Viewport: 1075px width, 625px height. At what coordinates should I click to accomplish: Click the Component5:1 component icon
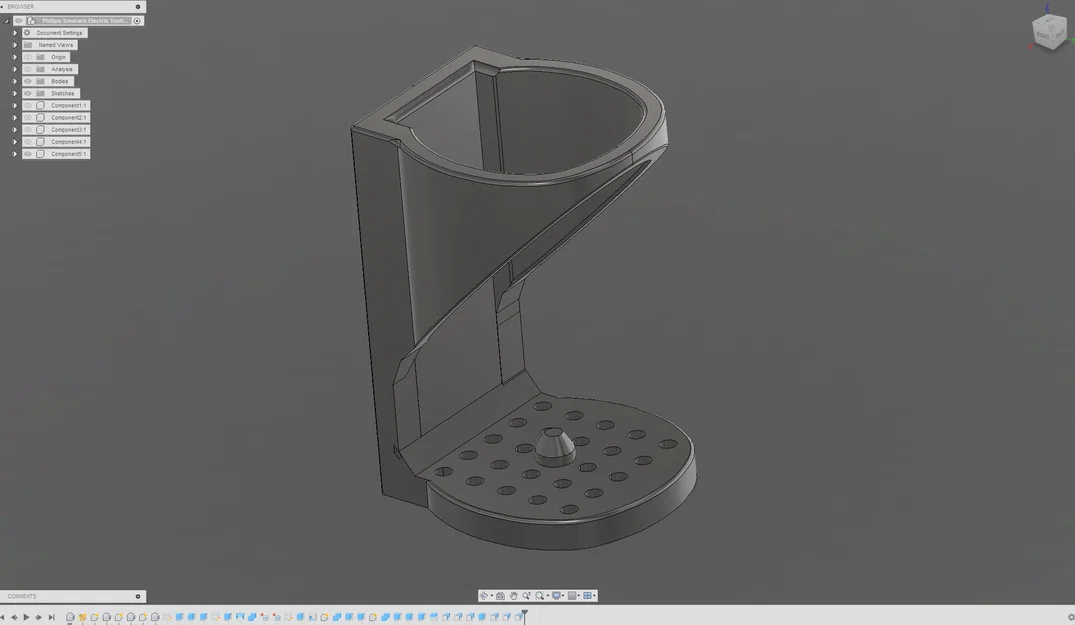[x=40, y=154]
